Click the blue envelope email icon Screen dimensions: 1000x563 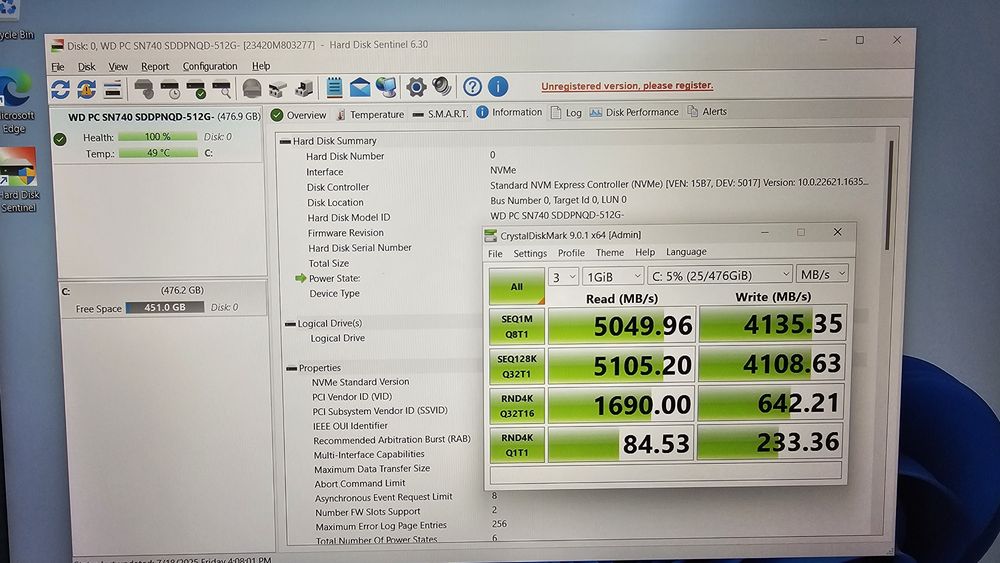(x=360, y=87)
